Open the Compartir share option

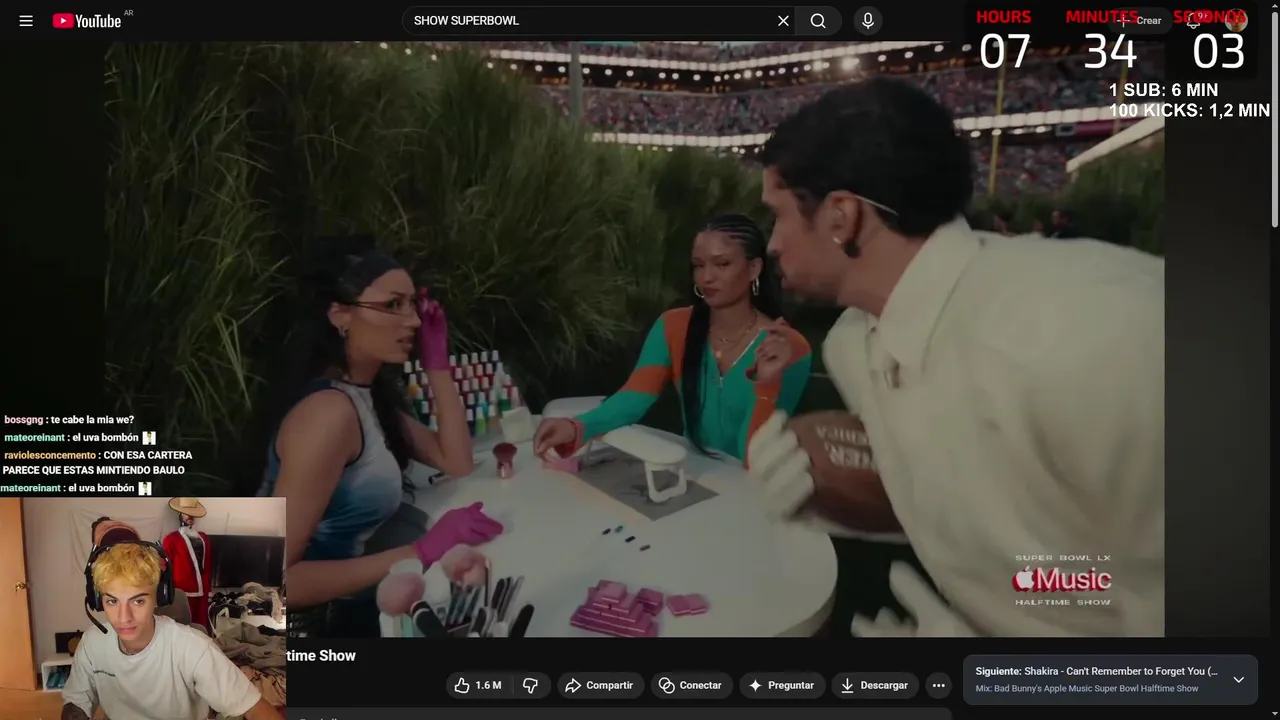pos(599,685)
